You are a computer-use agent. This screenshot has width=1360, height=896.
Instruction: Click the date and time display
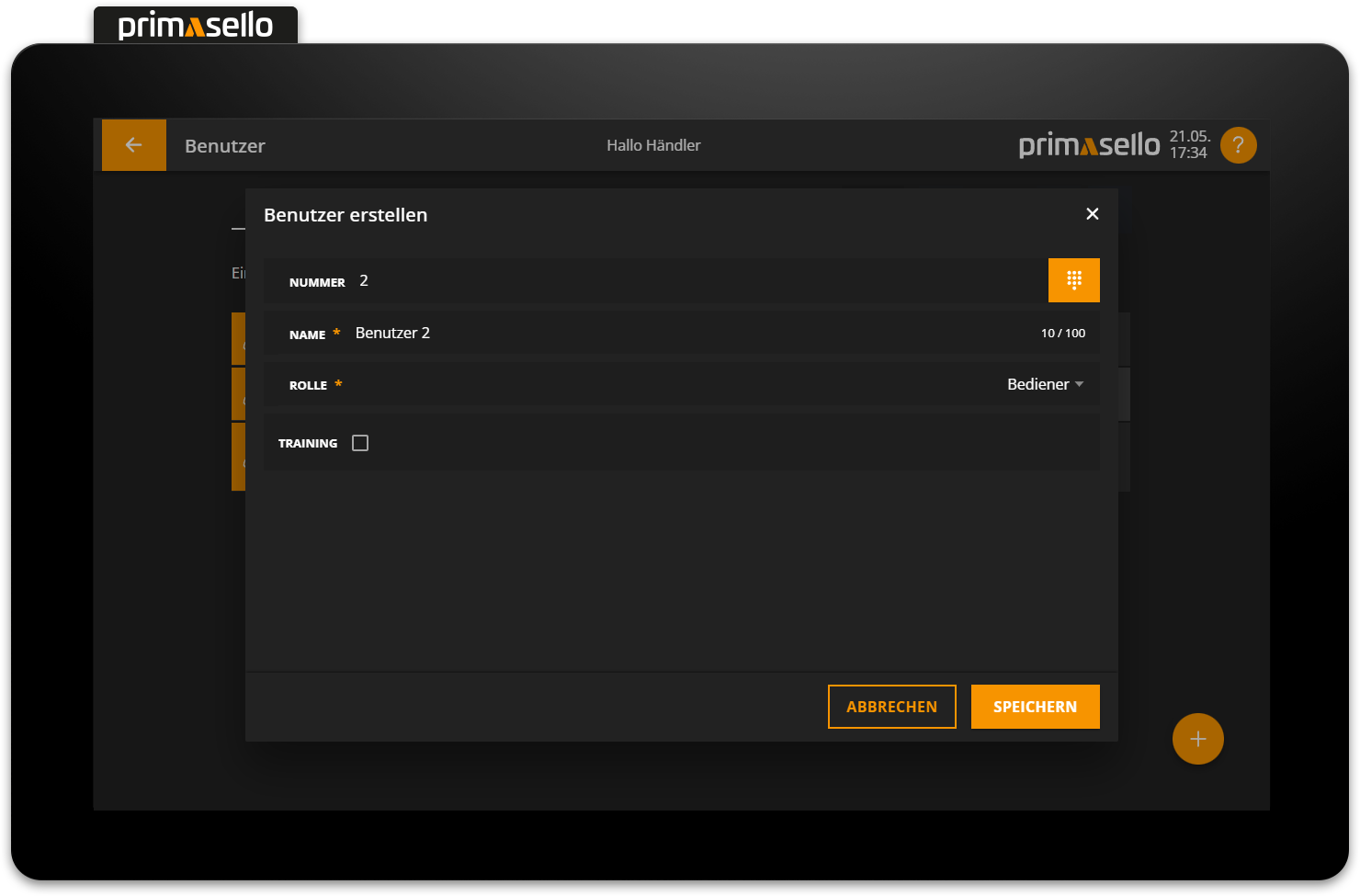coord(1189,145)
